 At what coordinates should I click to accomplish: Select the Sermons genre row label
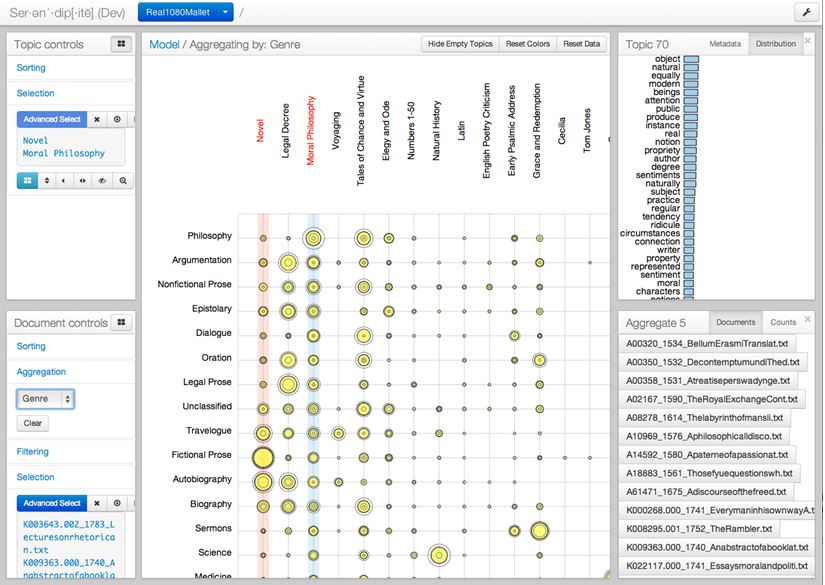point(213,528)
